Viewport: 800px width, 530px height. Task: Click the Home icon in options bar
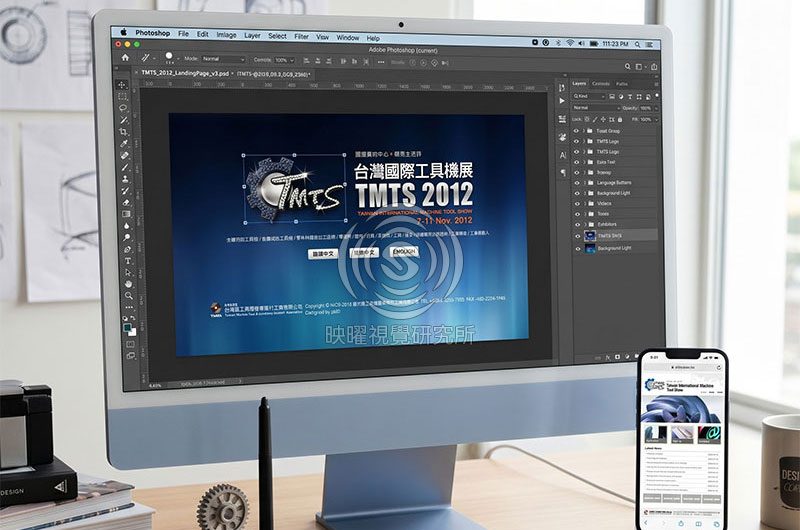(x=126, y=58)
